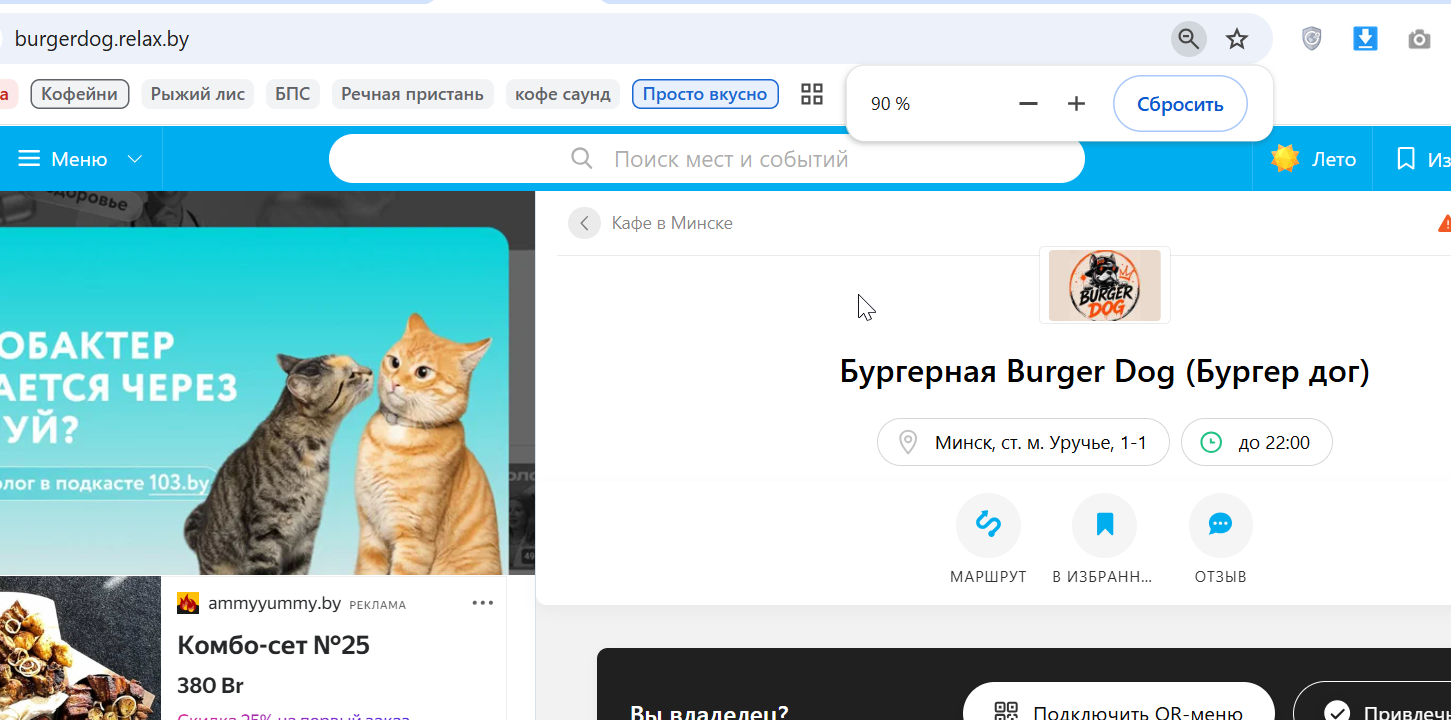Click the Burger Dog logo image
This screenshot has height=720, width=1451.
coord(1105,285)
